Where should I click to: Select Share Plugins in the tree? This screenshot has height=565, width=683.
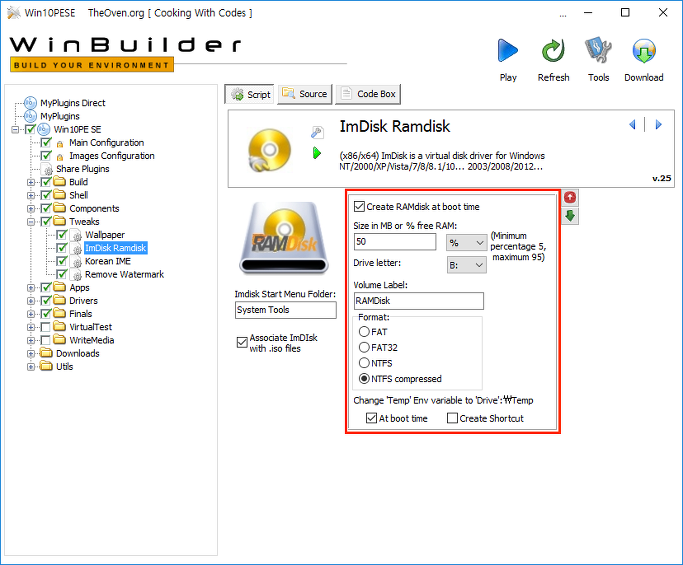pyautogui.click(x=82, y=169)
